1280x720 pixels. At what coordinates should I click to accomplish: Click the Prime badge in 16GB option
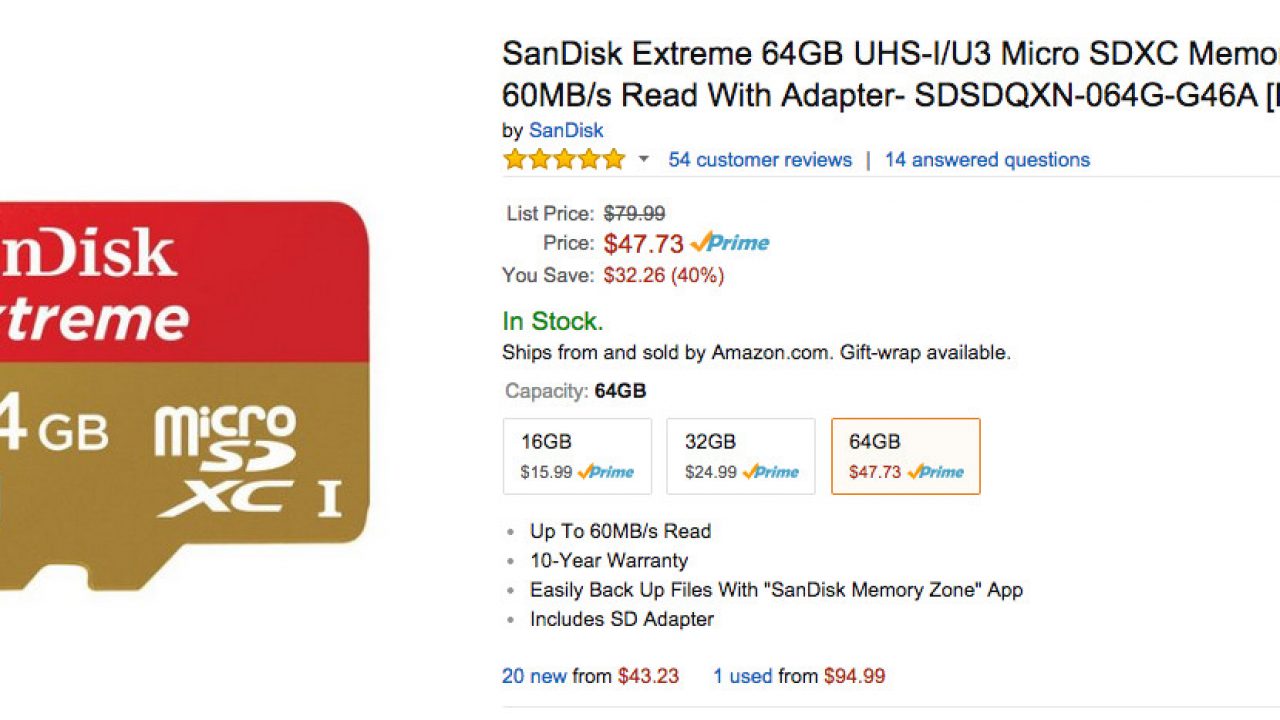[x=606, y=472]
